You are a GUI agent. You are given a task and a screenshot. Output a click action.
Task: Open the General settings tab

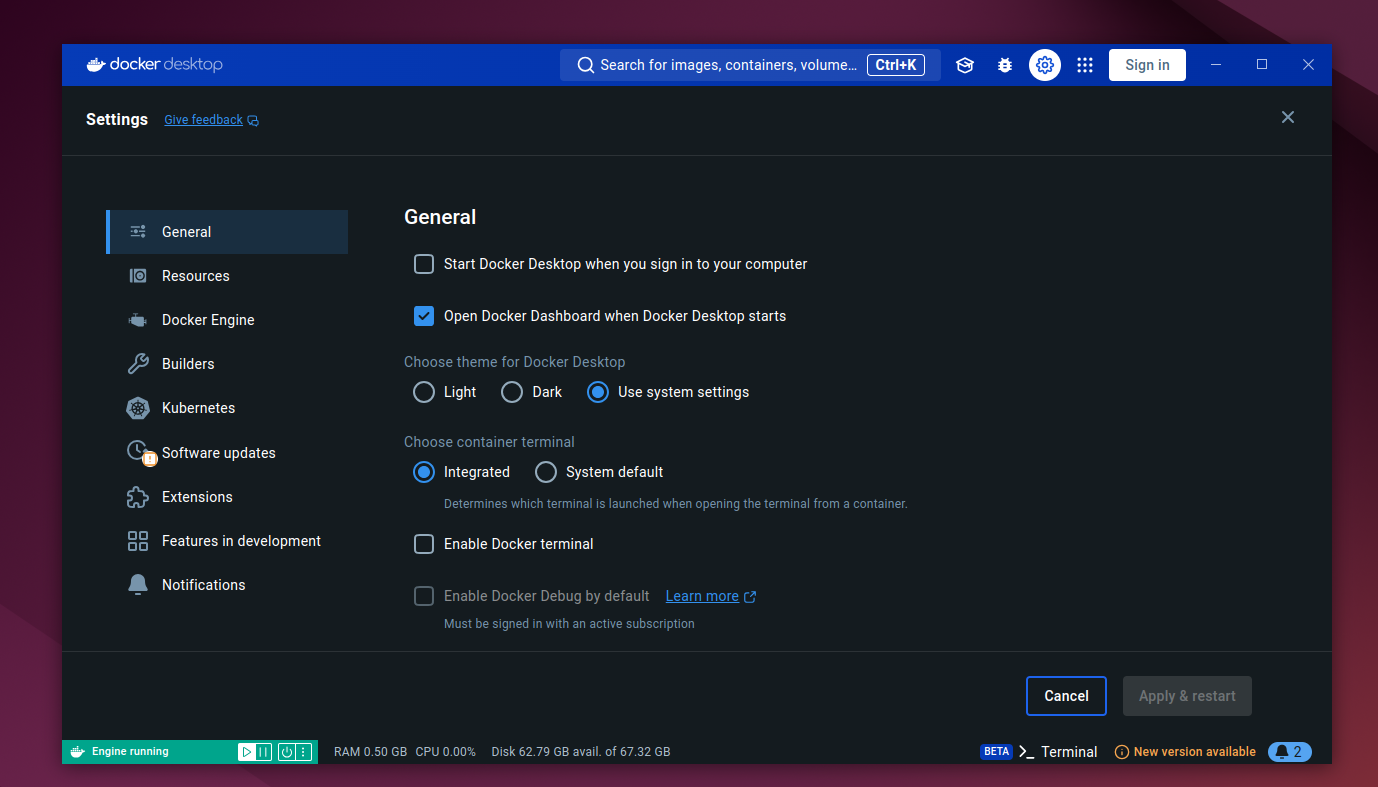pos(228,232)
